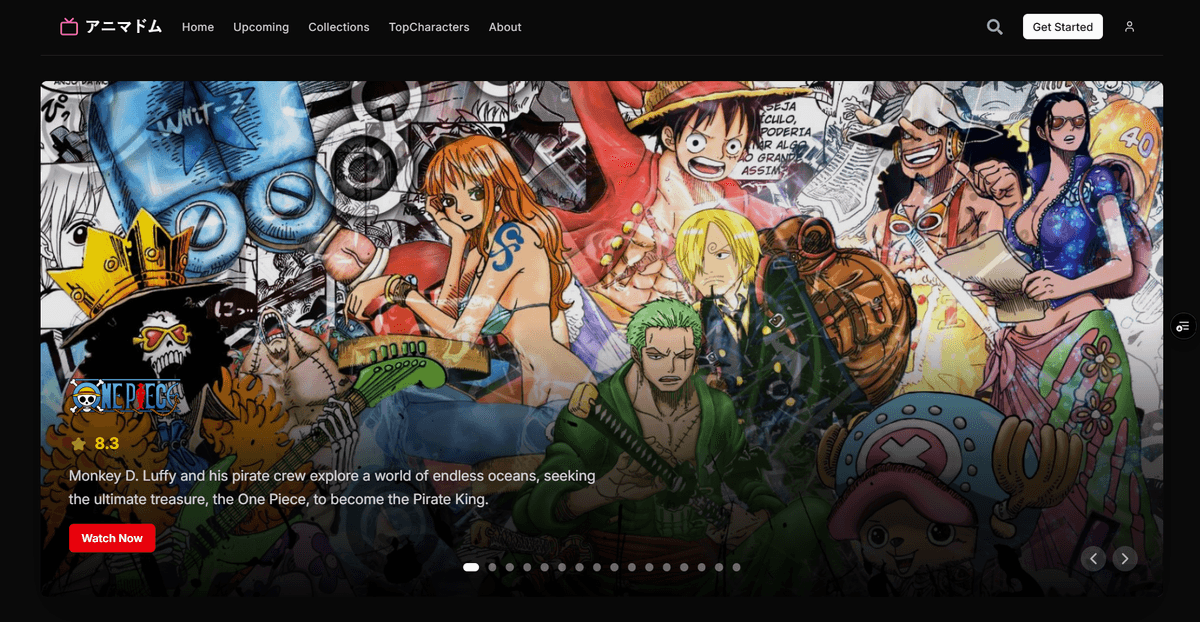The image size is (1200, 622).
Task: Click the One Piece logo on banner
Action: (127, 399)
